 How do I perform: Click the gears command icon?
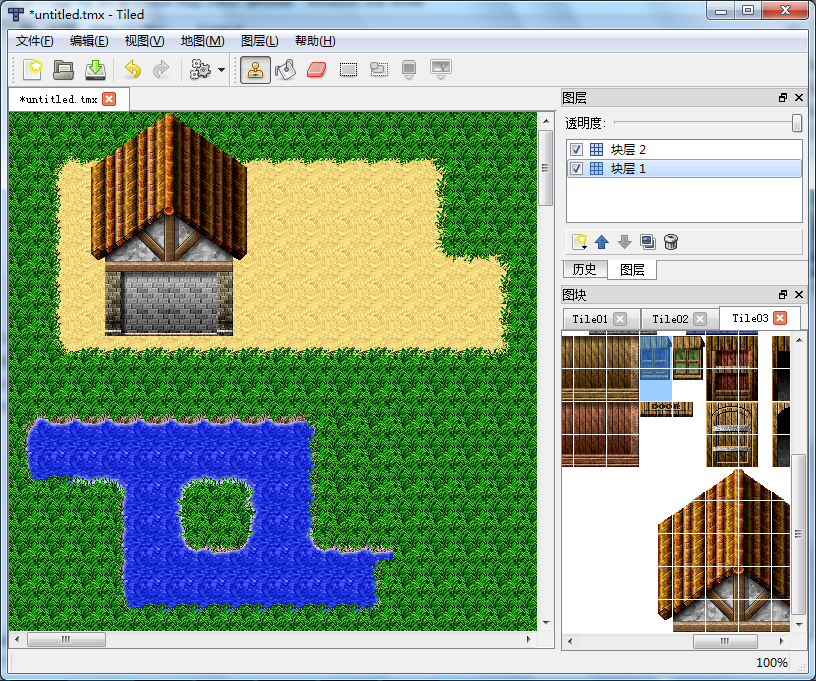tap(200, 69)
